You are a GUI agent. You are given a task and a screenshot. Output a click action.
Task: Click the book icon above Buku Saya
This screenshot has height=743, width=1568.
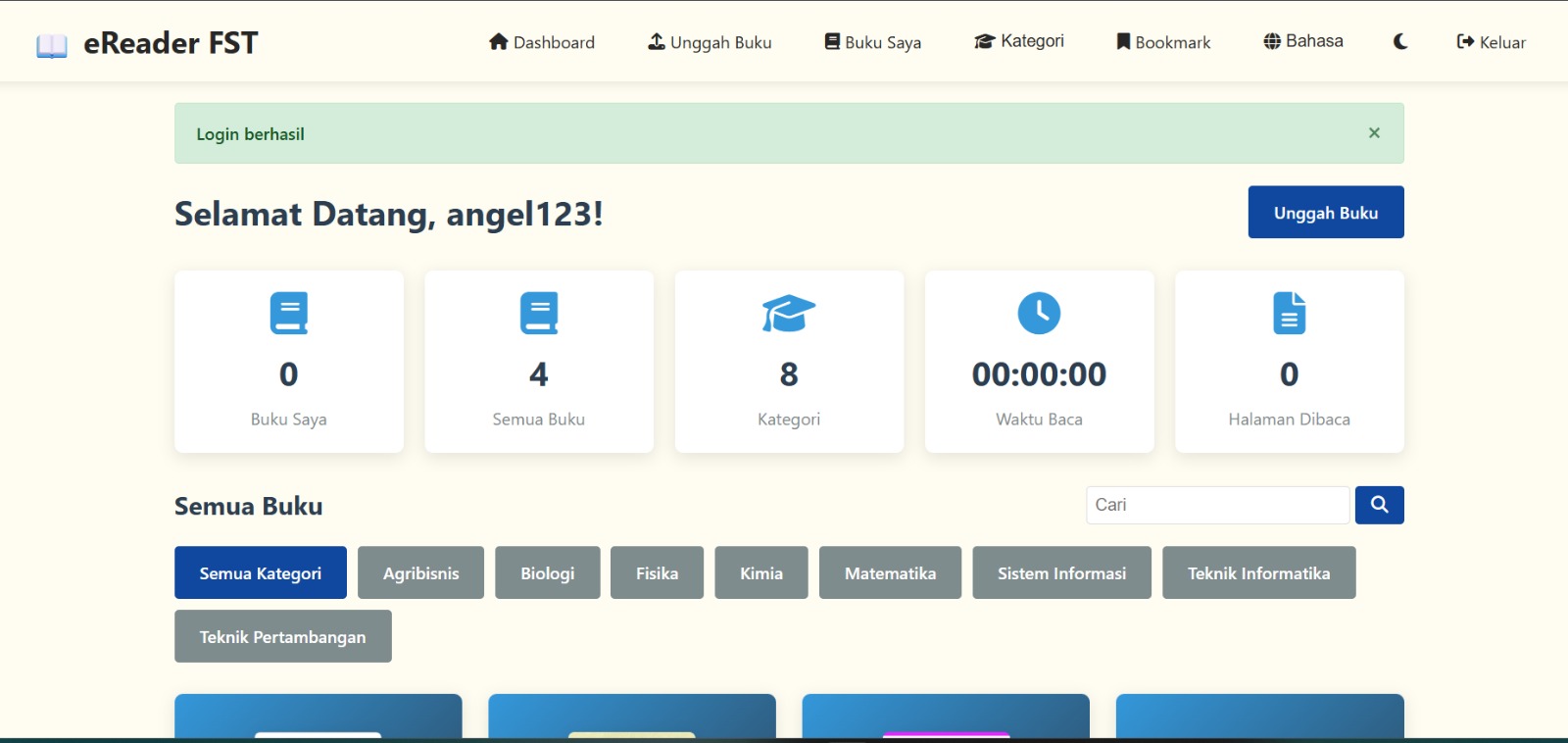289,313
